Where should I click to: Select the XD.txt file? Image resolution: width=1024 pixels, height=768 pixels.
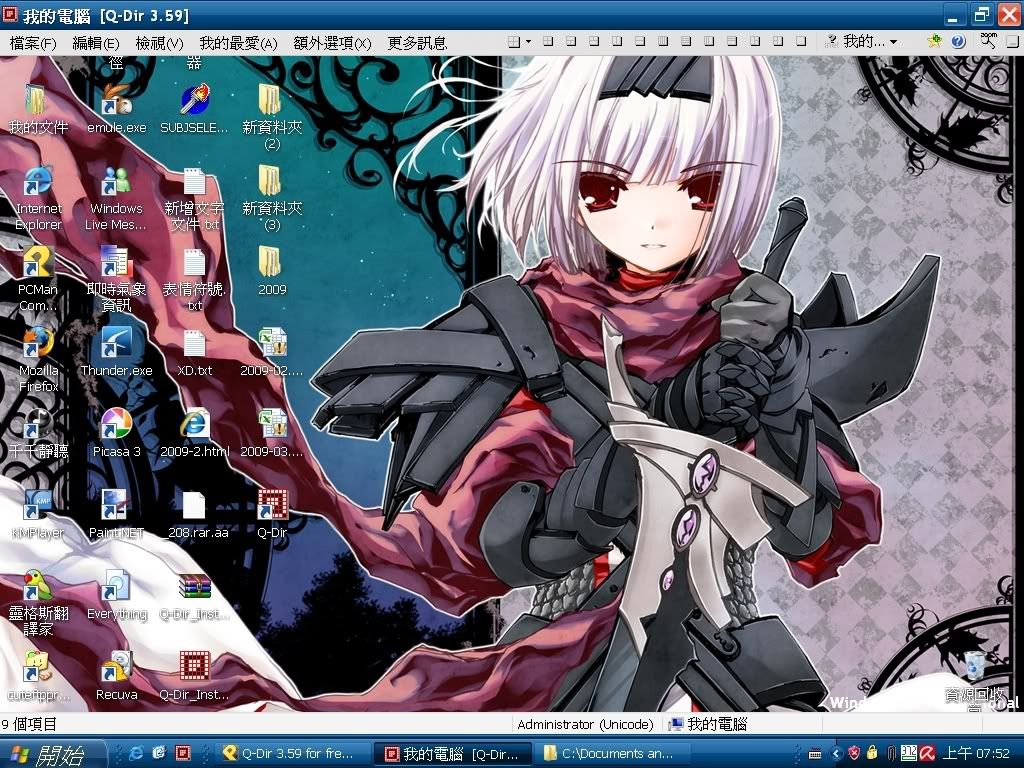(194, 345)
